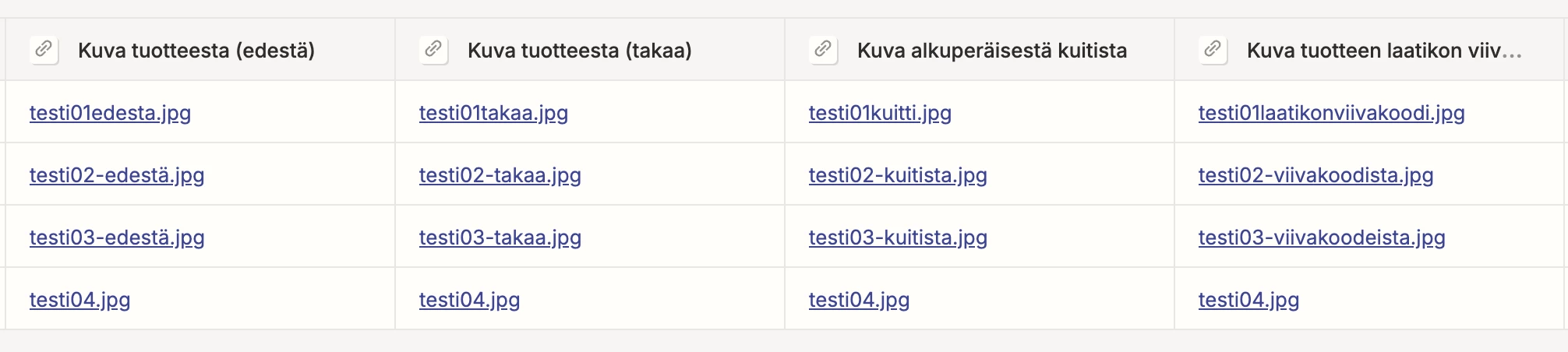Image resolution: width=1568 pixels, height=352 pixels.
Task: Open testi04.jpg in the kuitista column
Action: pos(859,300)
